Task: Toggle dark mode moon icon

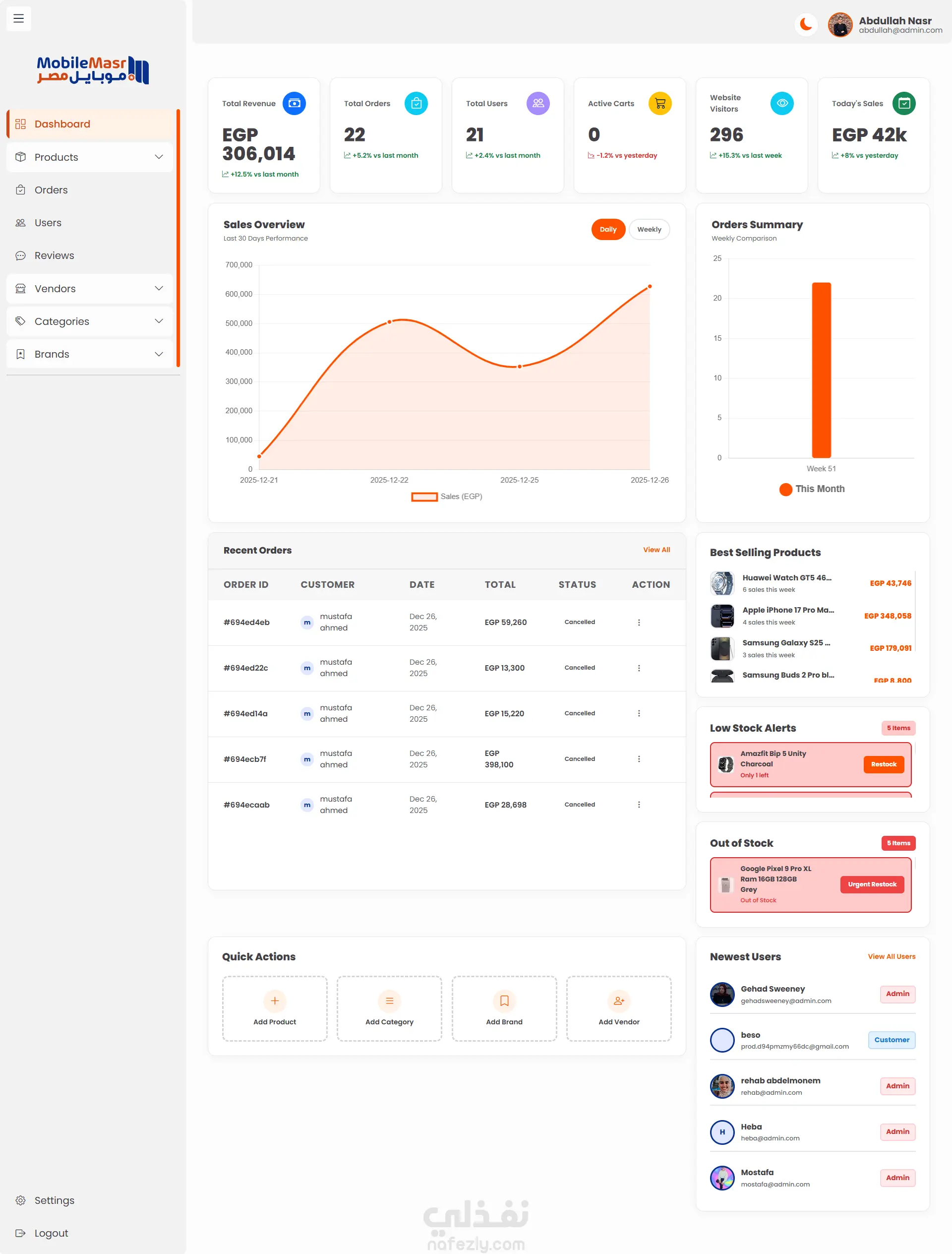Action: click(x=805, y=24)
